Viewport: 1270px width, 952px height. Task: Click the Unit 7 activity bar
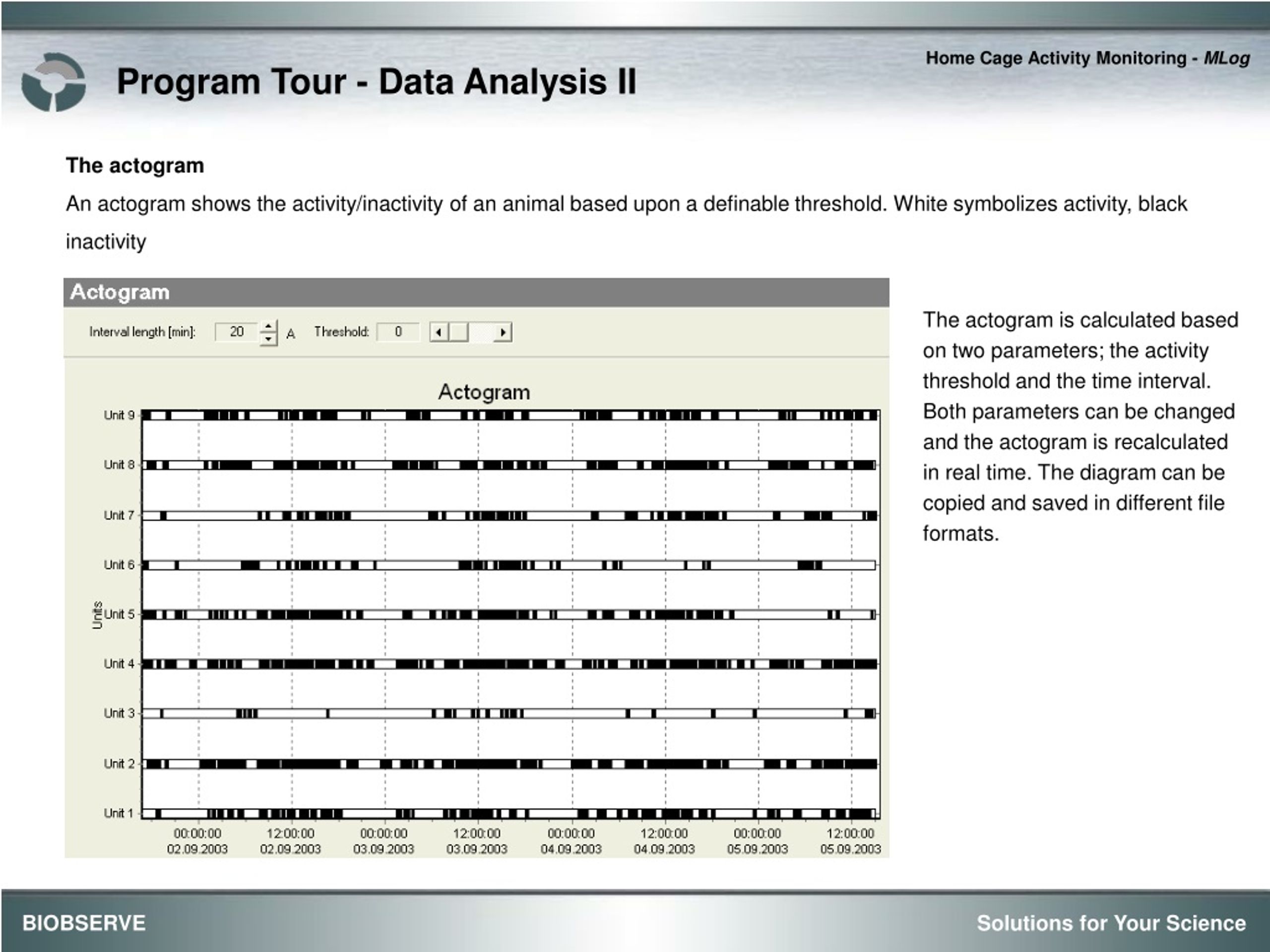pos(510,515)
